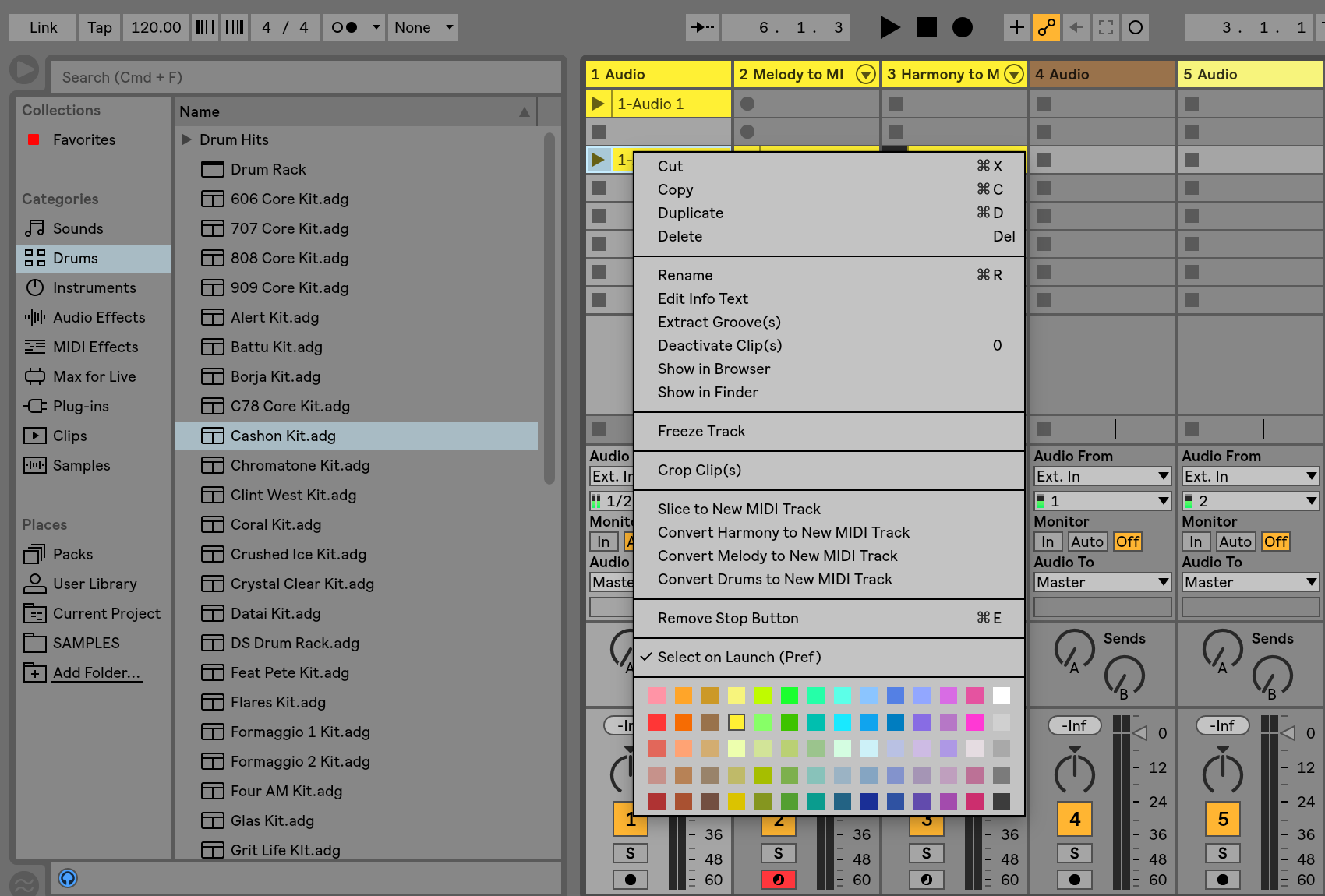The image size is (1325, 896).
Task: Launch the 1-Audio 1 clip
Action: click(x=598, y=104)
